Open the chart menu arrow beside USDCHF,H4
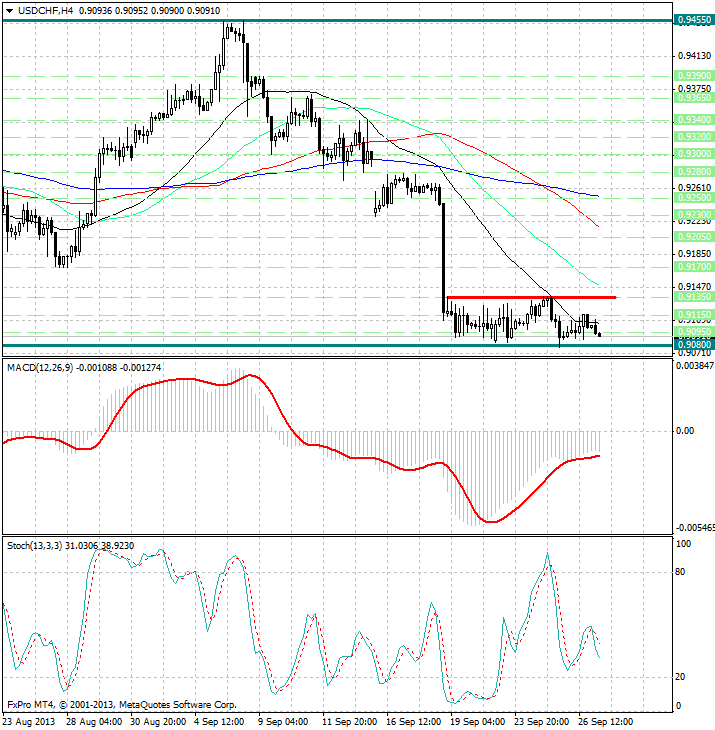Screen dimensions: 715x730 [x=9, y=11]
